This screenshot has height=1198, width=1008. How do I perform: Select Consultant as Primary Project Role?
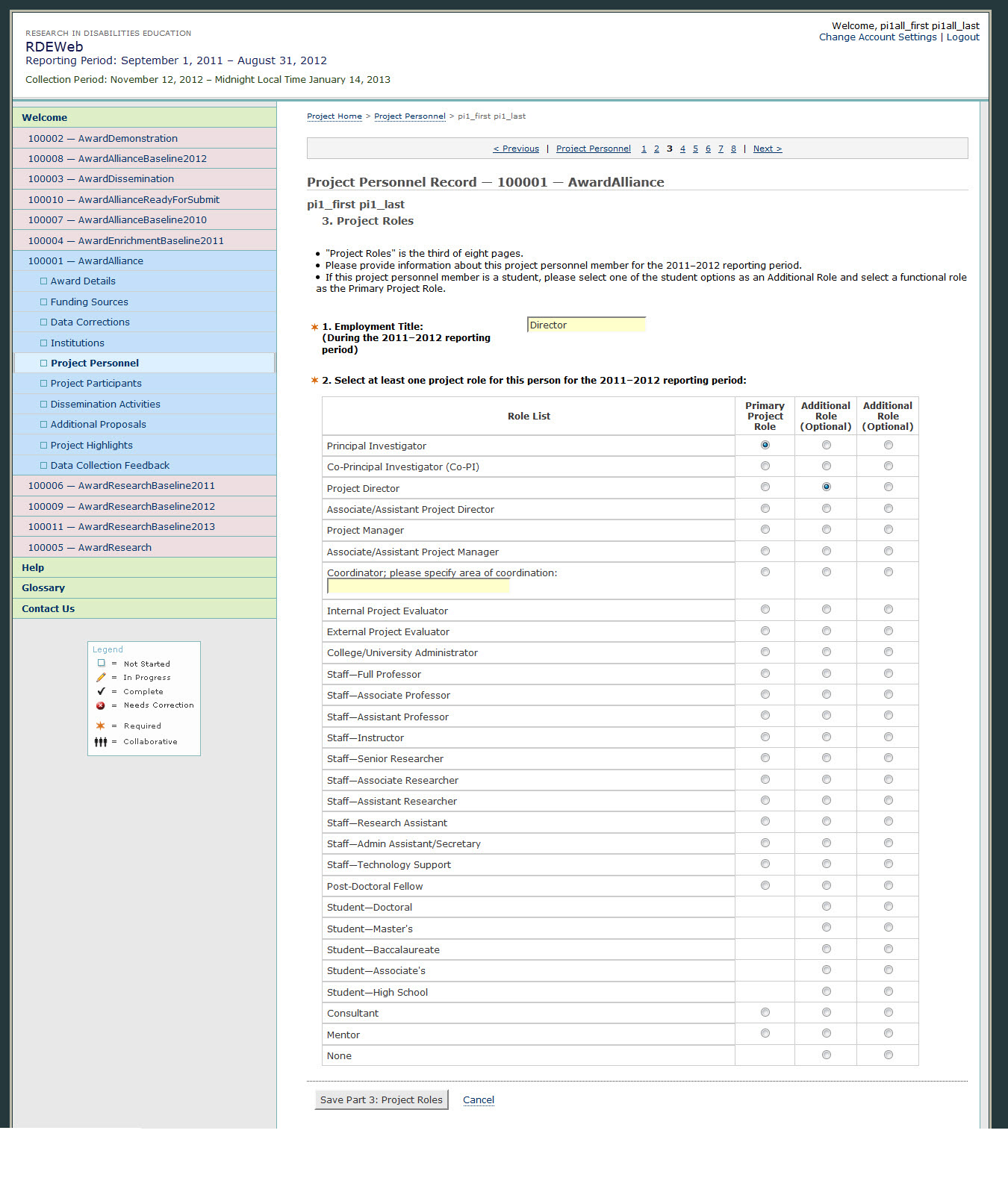tap(765, 1012)
